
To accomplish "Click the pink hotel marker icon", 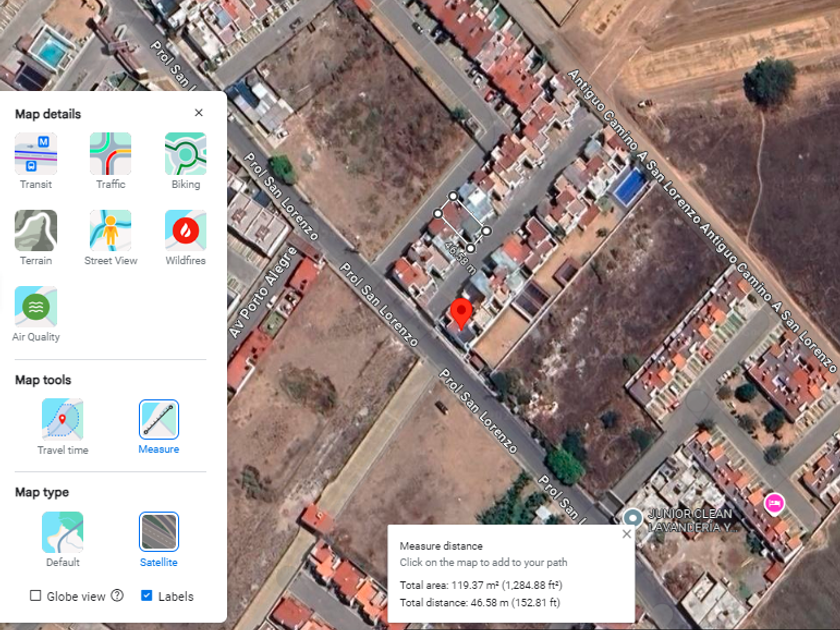I will [x=773, y=502].
